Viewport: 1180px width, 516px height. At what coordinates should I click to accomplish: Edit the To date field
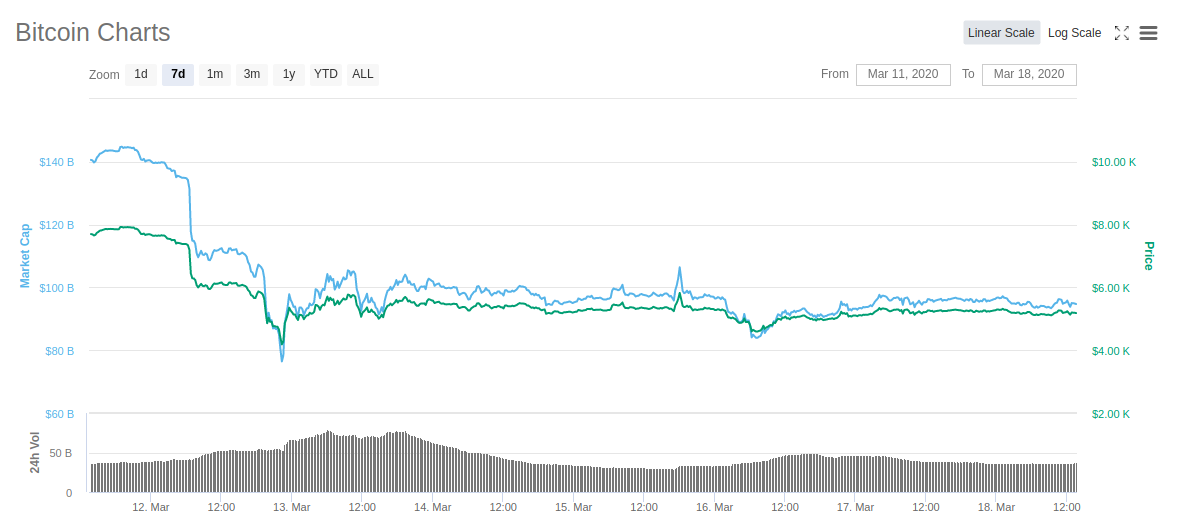tap(1029, 74)
